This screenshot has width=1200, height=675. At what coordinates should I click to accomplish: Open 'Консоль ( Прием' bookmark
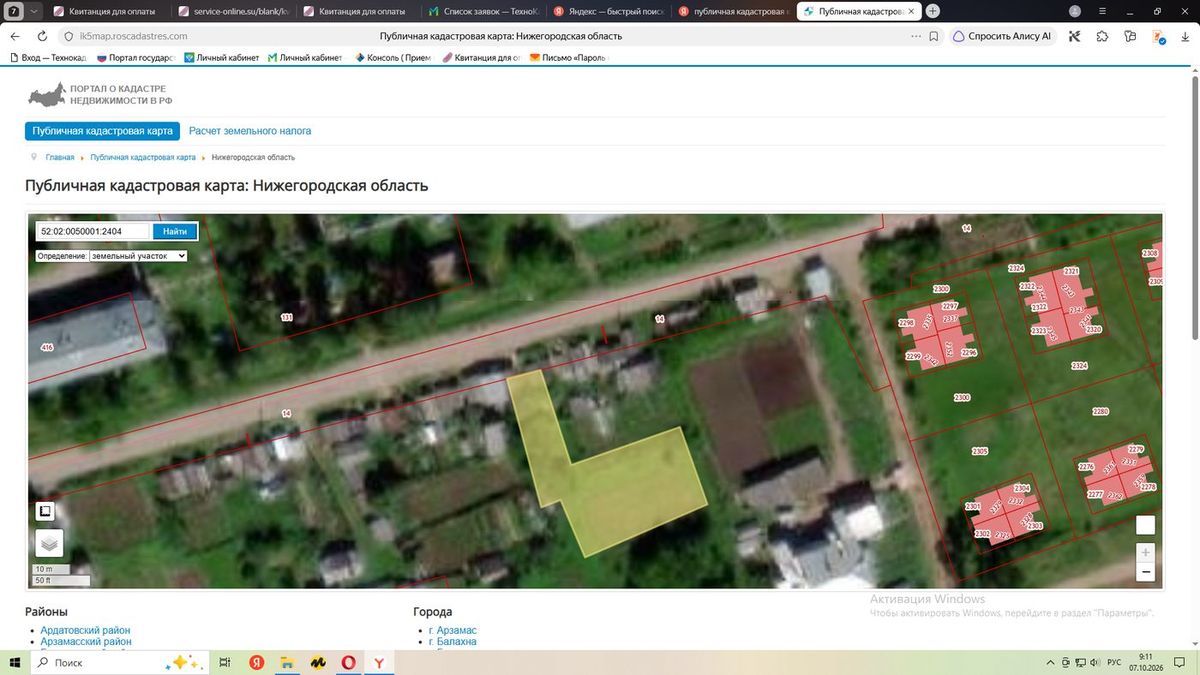click(393, 58)
